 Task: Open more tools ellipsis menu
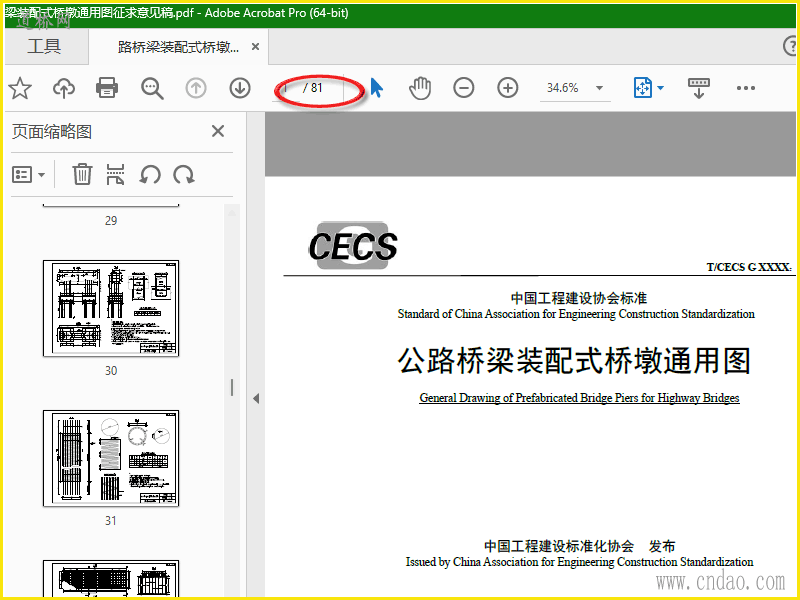point(746,88)
